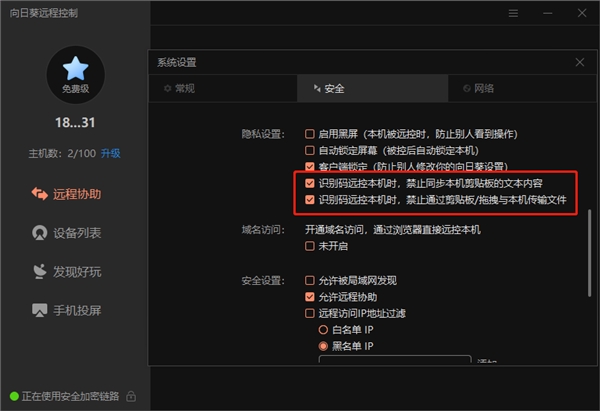Minimize the 向日葵 main window

click(548, 13)
